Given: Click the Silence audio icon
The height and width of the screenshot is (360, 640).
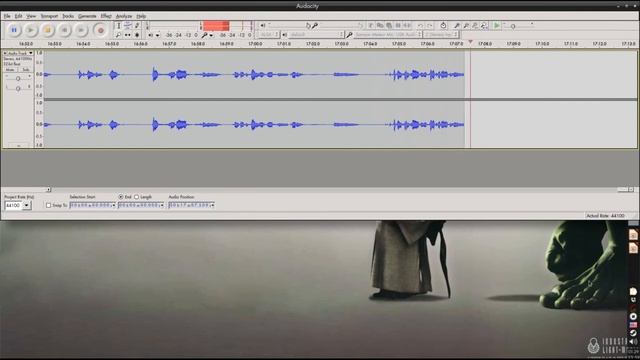Looking at the screenshot, I should 407,26.
